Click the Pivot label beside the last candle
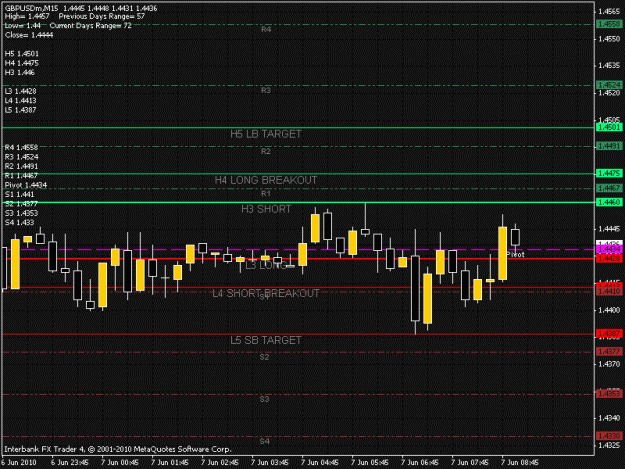625x469 pixels. tap(515, 255)
